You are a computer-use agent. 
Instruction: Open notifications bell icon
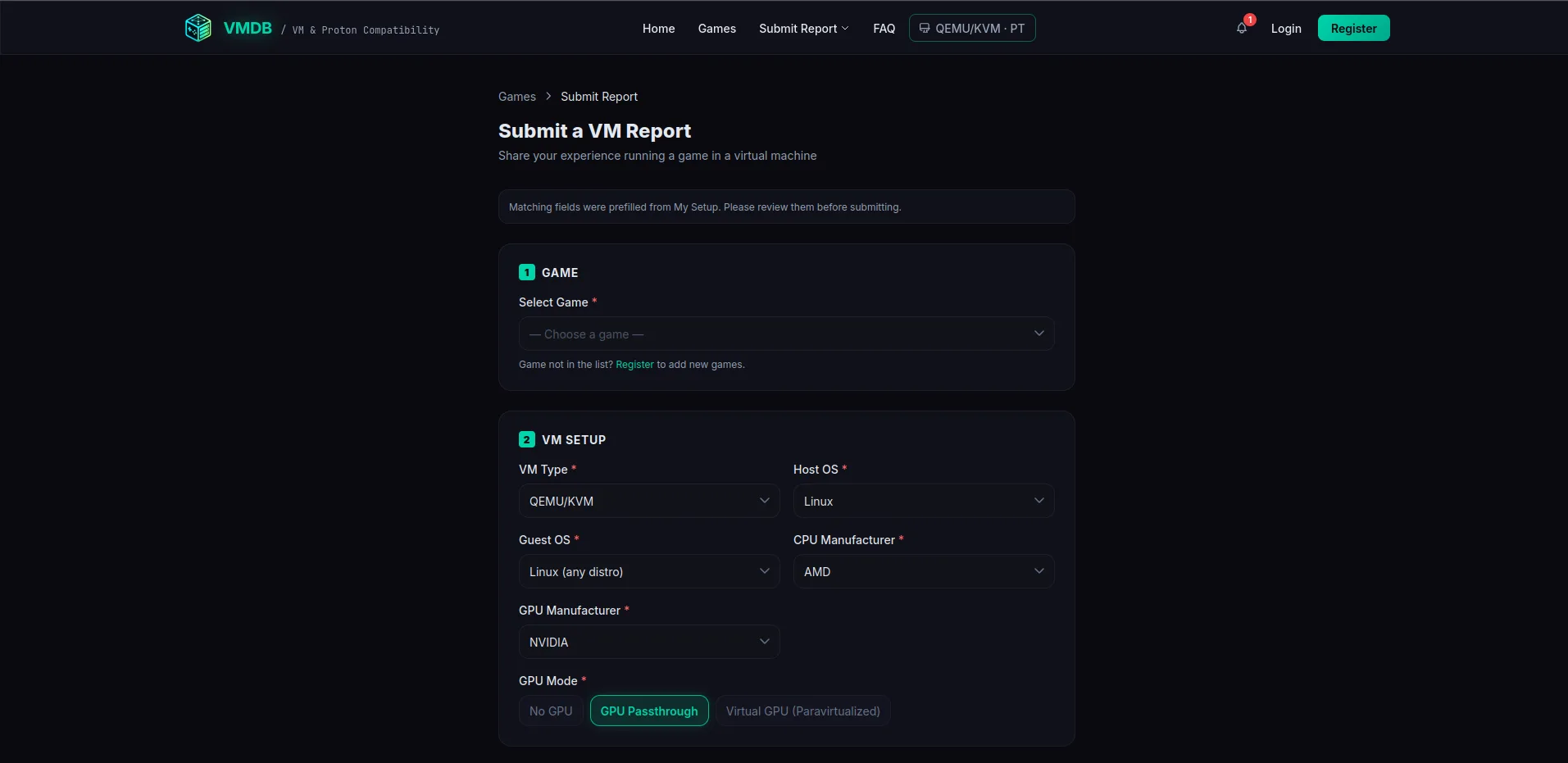(1242, 29)
